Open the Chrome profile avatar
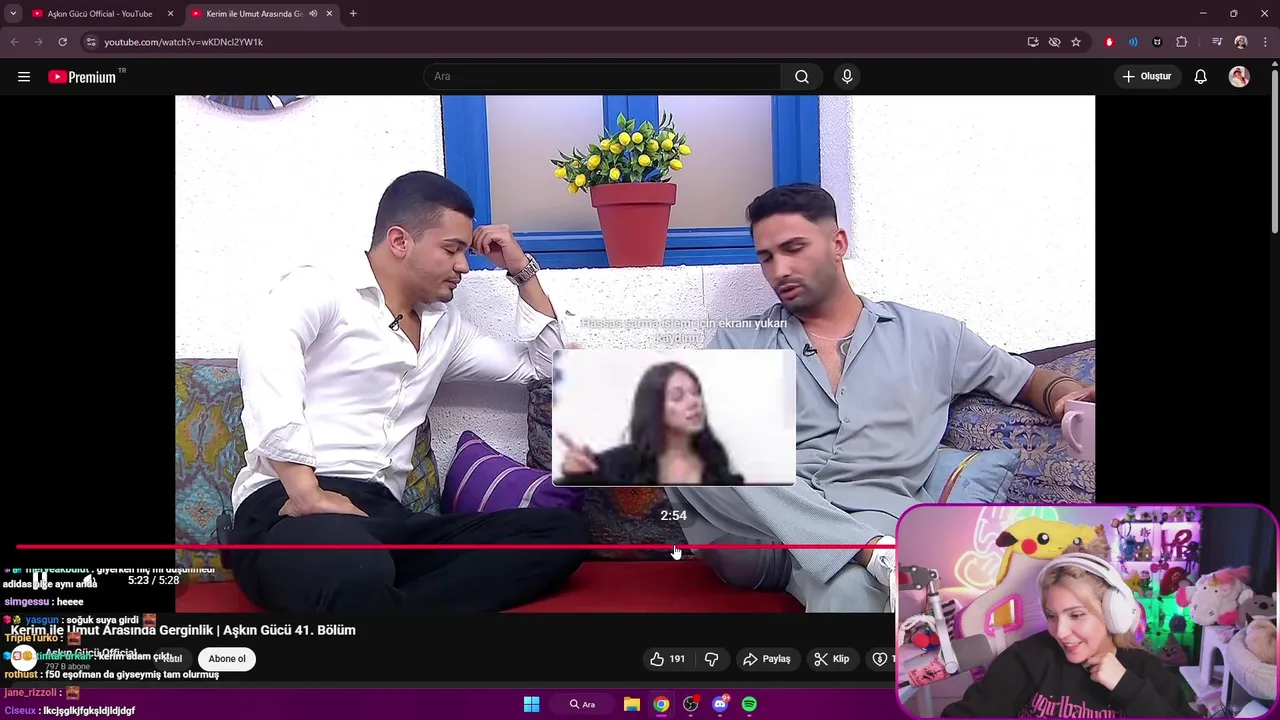 [1241, 42]
